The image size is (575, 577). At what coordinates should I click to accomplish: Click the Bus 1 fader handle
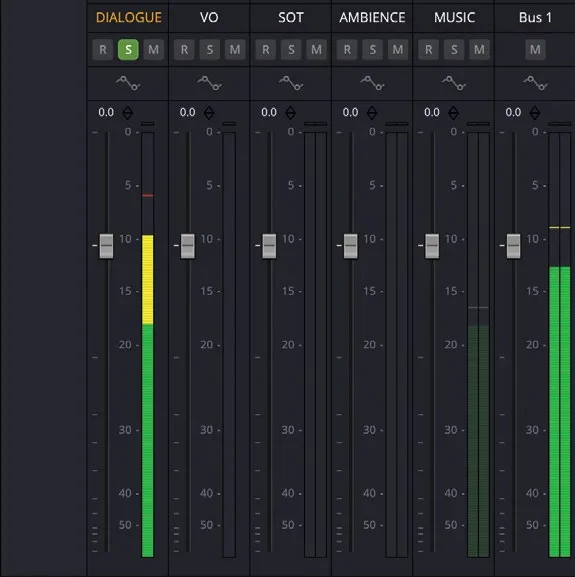[514, 246]
